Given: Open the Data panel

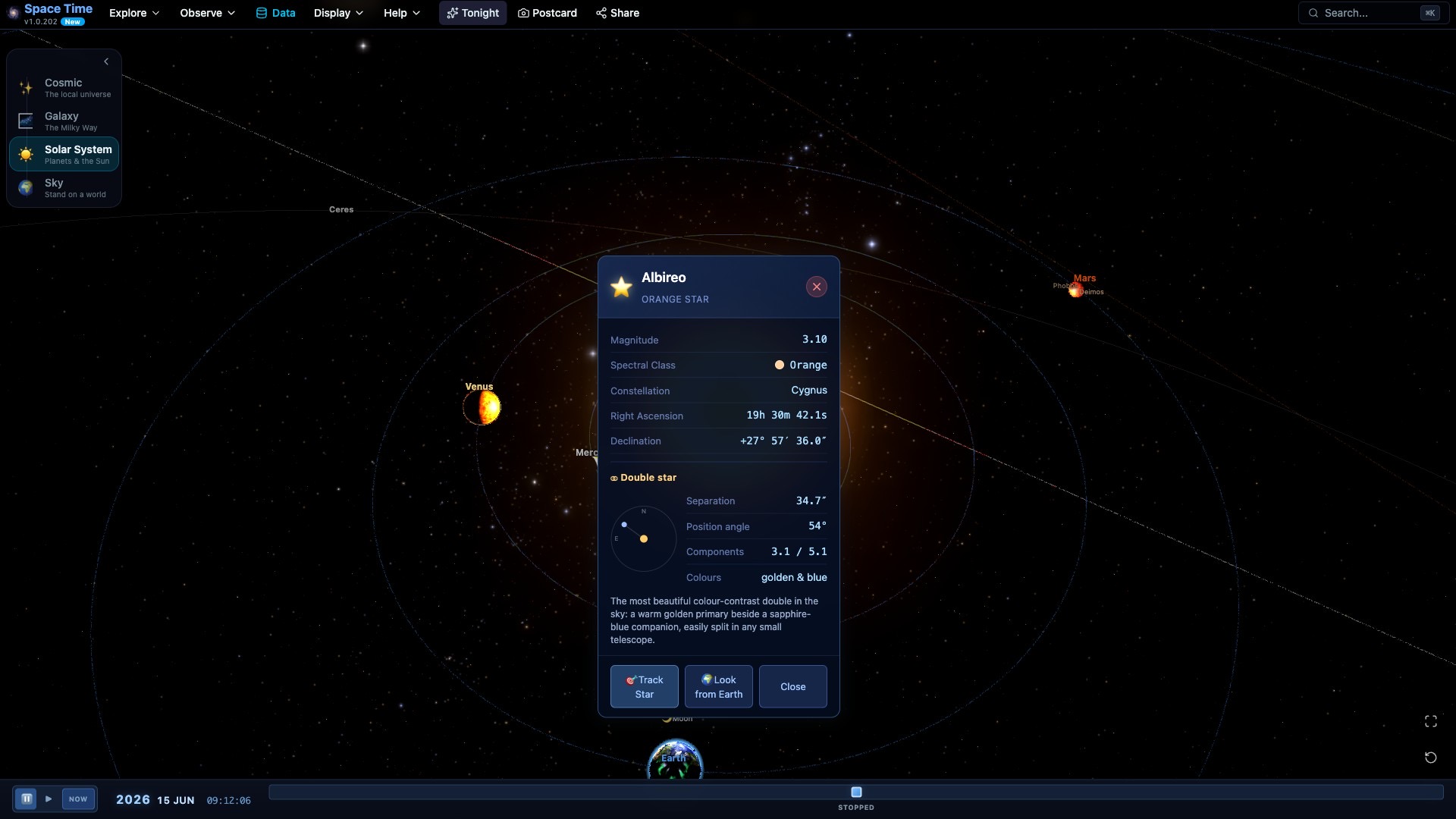Looking at the screenshot, I should (275, 13).
